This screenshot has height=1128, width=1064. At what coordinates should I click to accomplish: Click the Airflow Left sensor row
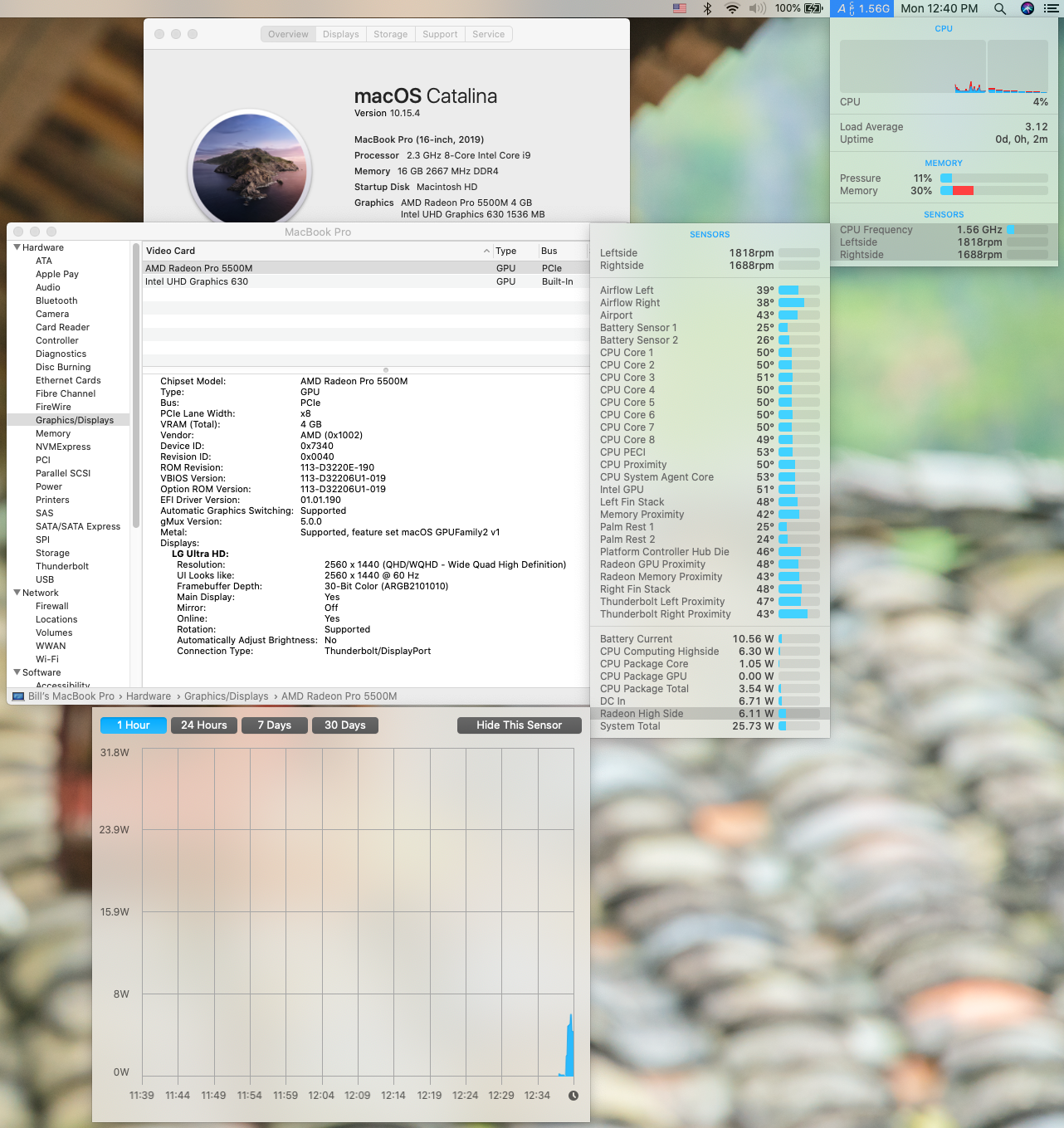point(710,291)
